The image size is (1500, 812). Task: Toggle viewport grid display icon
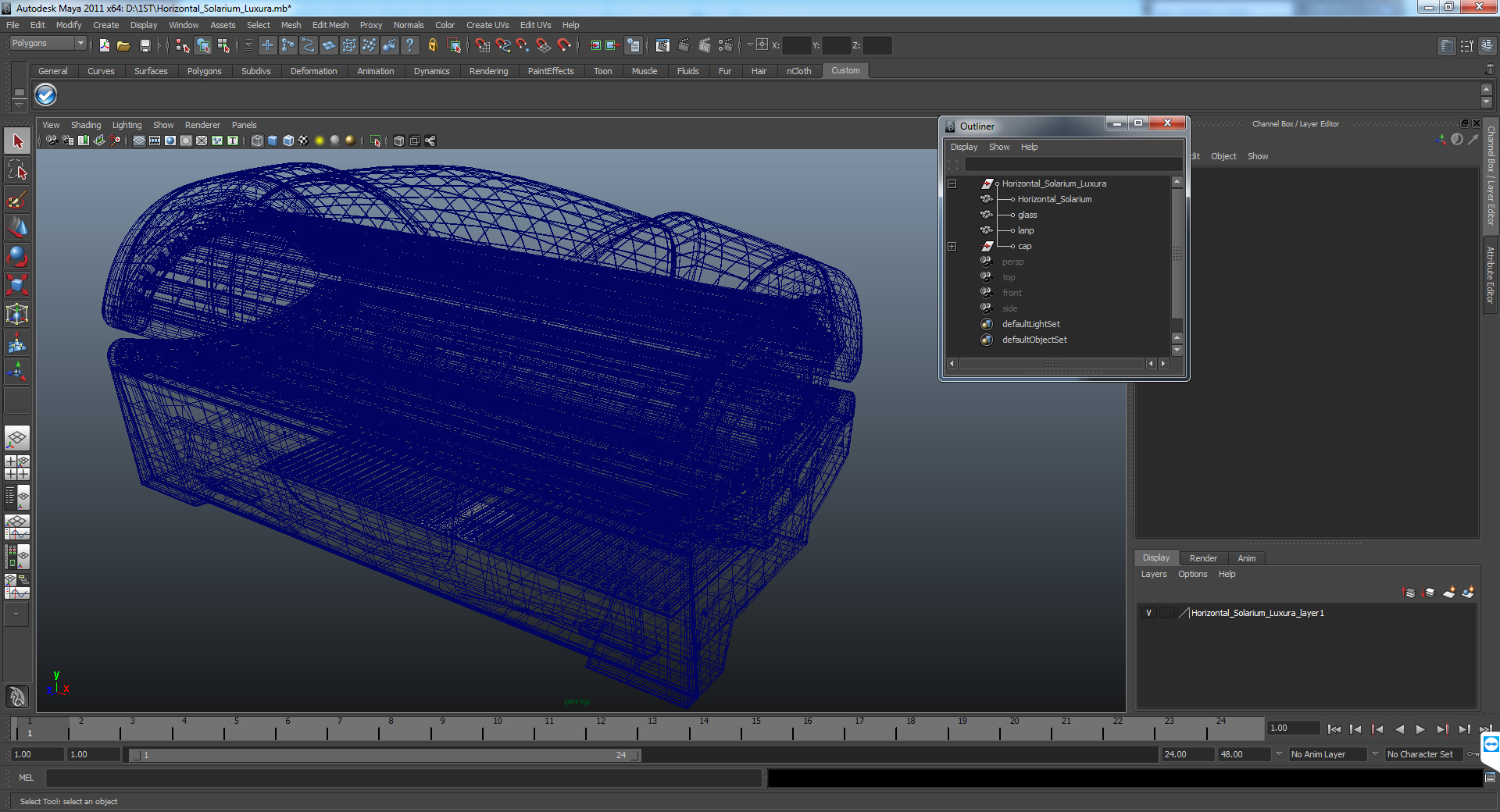coord(139,141)
